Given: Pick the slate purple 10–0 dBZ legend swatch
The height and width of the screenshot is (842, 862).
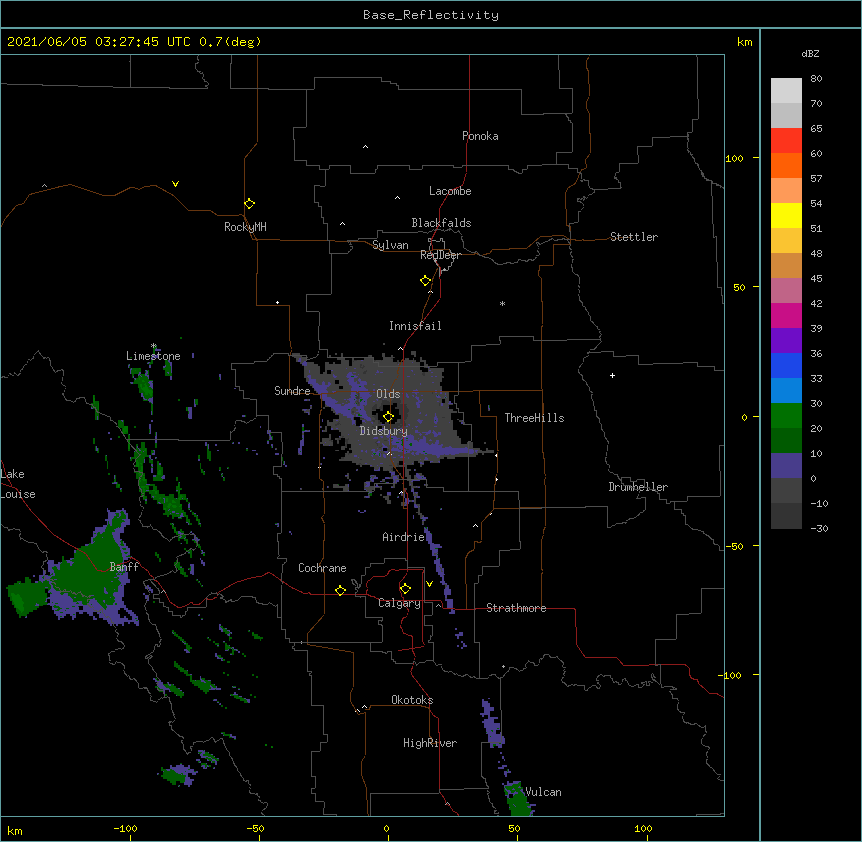Looking at the screenshot, I should [x=786, y=466].
